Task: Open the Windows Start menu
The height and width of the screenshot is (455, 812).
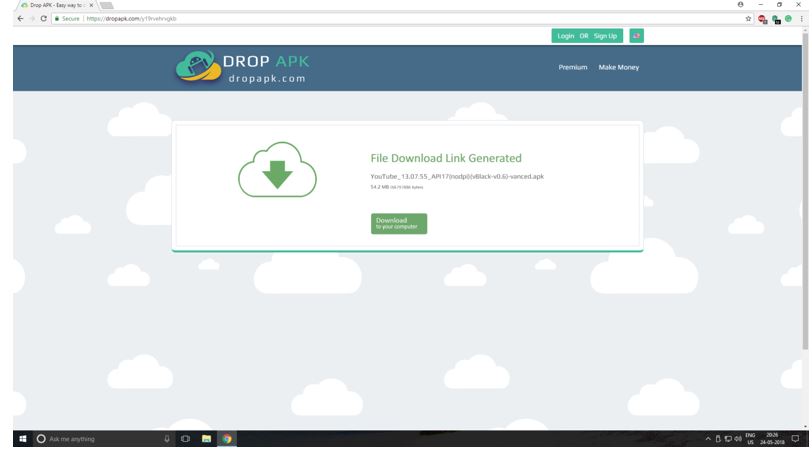Action: [x=23, y=439]
